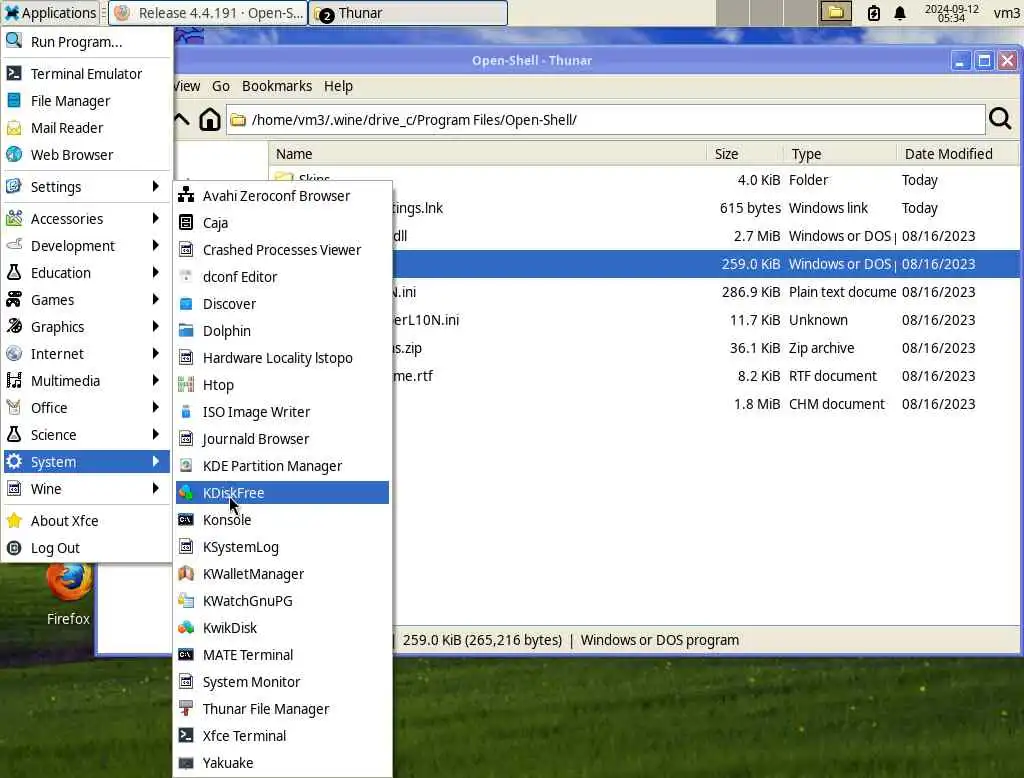Click the Applications menu button

click(51, 13)
